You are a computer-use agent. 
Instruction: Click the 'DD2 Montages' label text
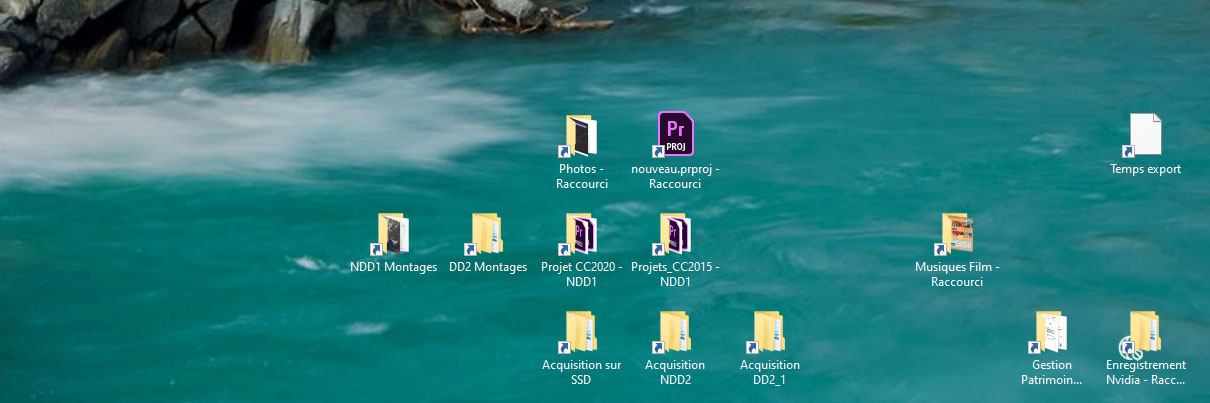click(488, 267)
